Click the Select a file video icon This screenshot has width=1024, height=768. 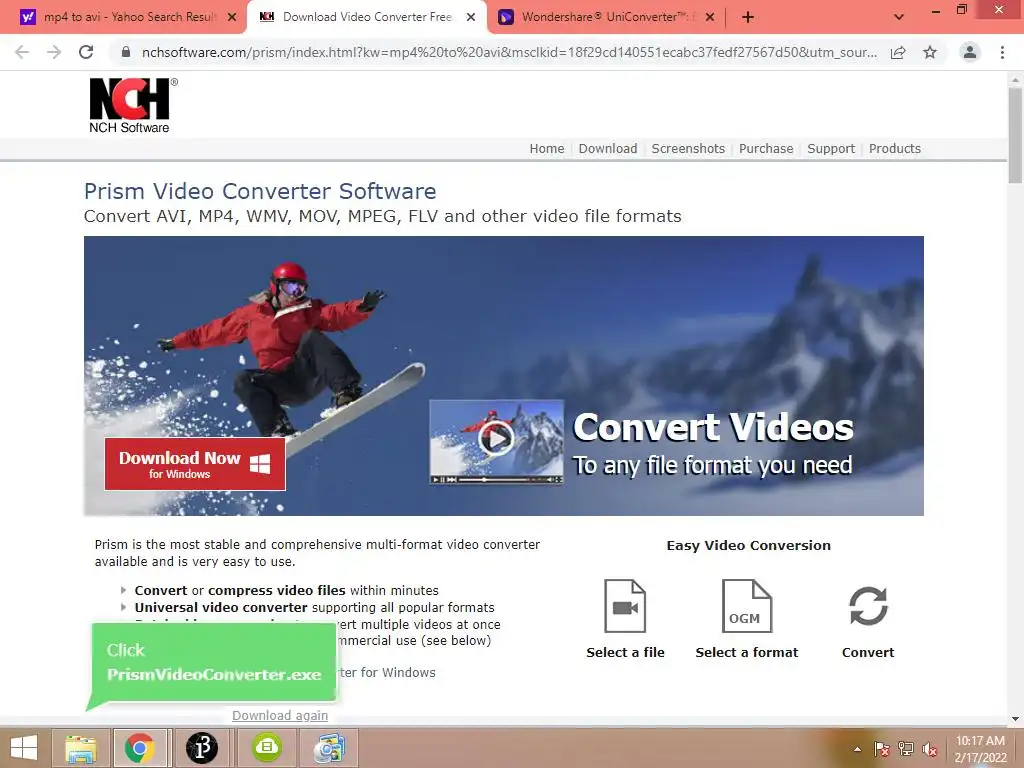click(625, 605)
